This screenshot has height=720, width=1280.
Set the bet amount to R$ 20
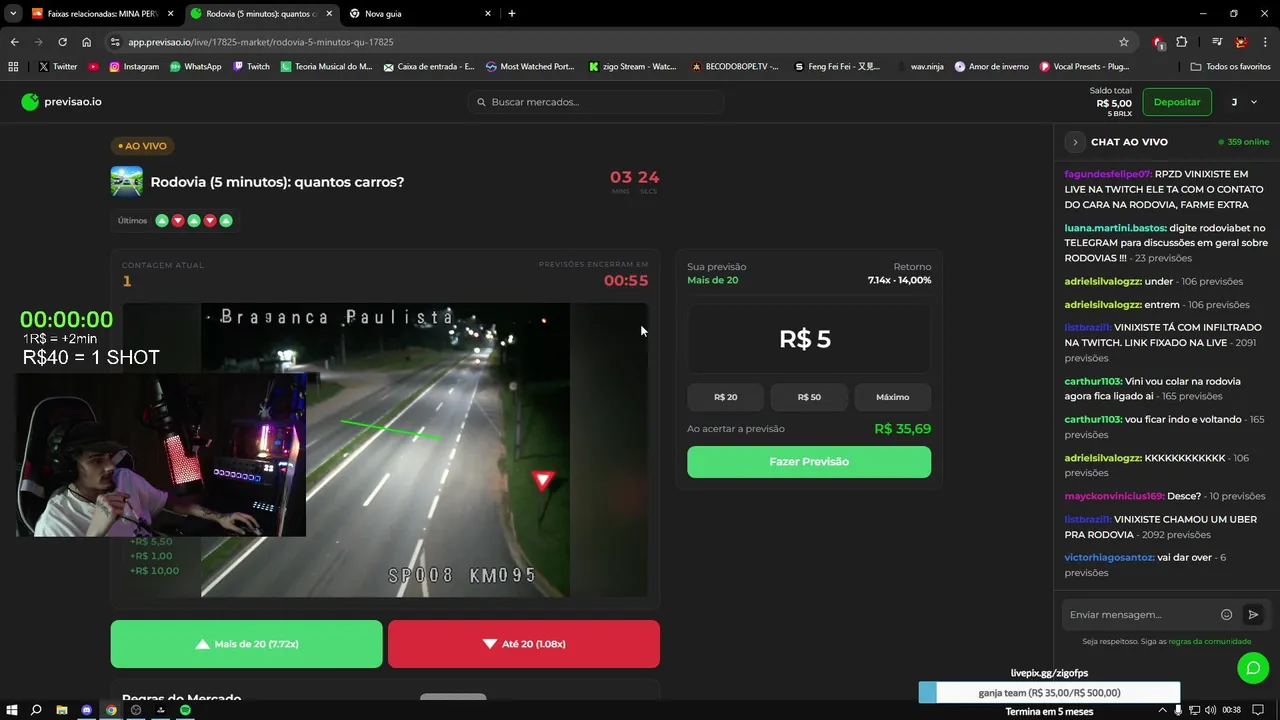726,397
